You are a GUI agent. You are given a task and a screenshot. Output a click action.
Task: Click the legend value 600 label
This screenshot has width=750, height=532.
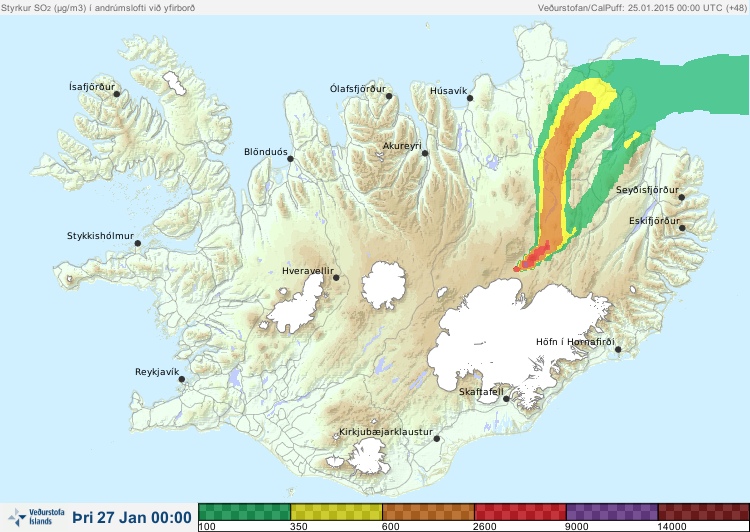pyautogui.click(x=391, y=527)
